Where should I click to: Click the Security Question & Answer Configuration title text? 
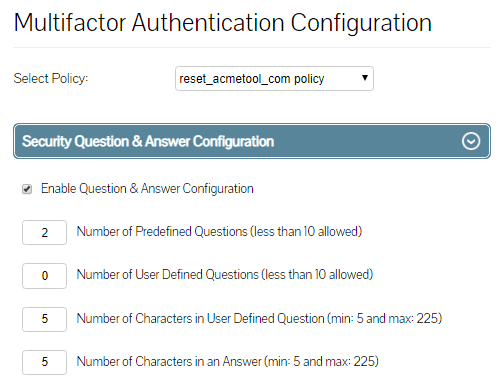click(x=148, y=141)
